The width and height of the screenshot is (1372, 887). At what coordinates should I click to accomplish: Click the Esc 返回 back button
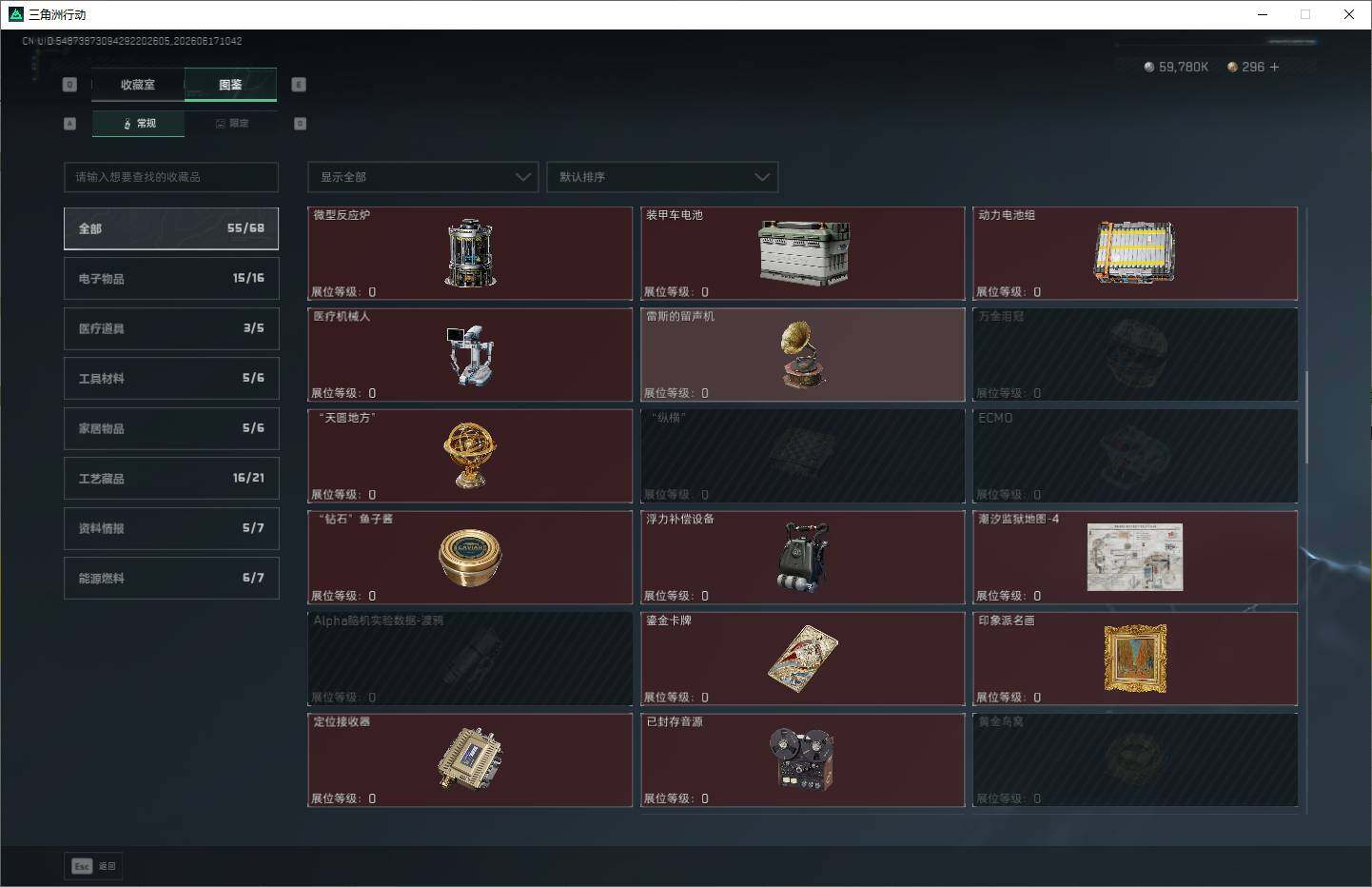coord(93,866)
